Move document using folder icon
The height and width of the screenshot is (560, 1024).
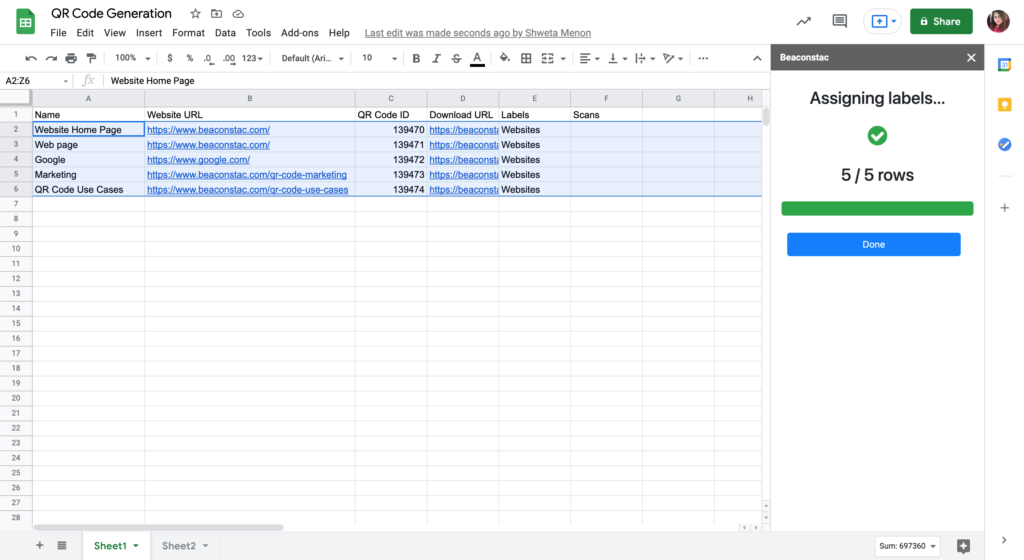click(x=216, y=14)
